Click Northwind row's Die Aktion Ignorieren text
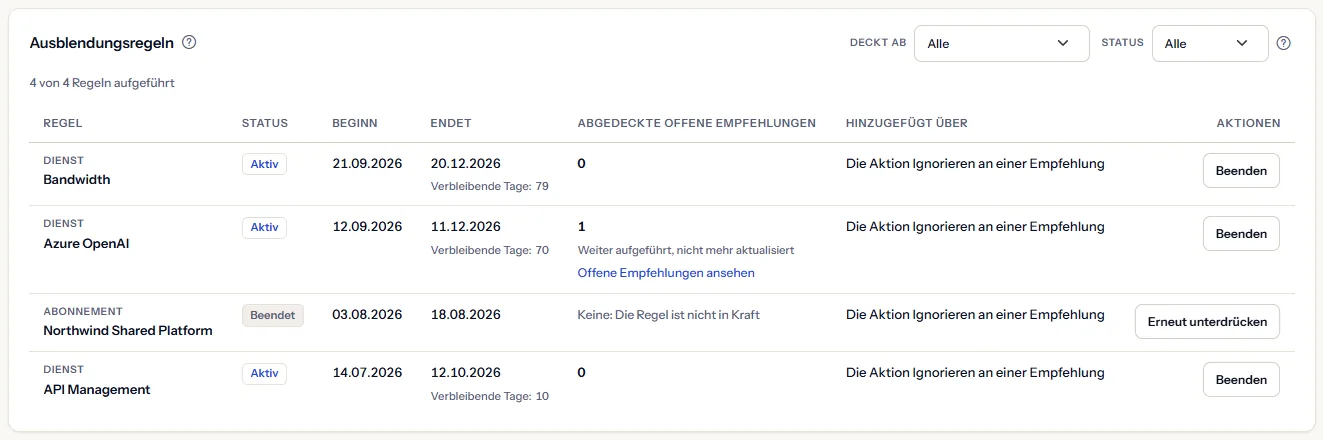Viewport: 1323px width, 440px height. click(x=975, y=314)
